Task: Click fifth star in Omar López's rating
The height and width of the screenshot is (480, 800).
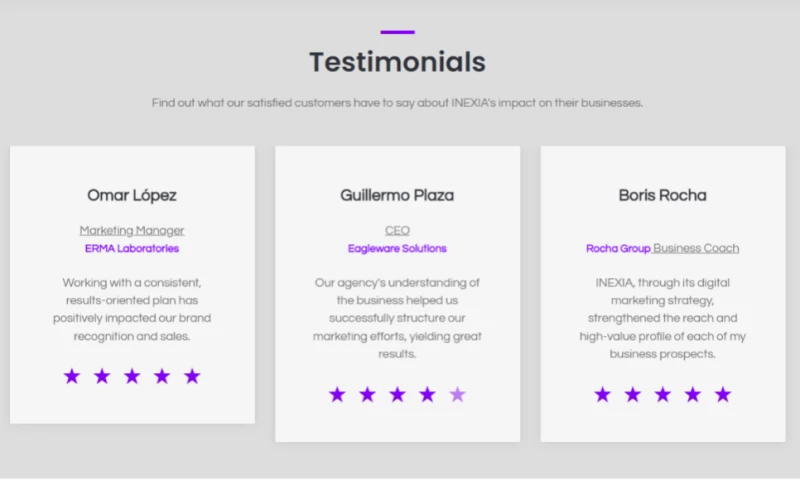Action: (x=192, y=376)
